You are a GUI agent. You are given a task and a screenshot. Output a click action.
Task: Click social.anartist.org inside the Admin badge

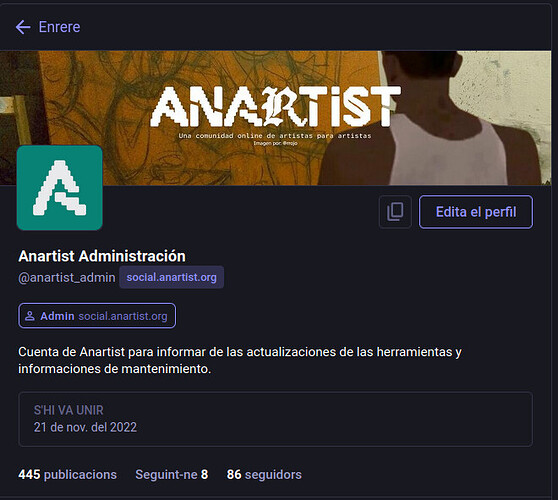[123, 316]
